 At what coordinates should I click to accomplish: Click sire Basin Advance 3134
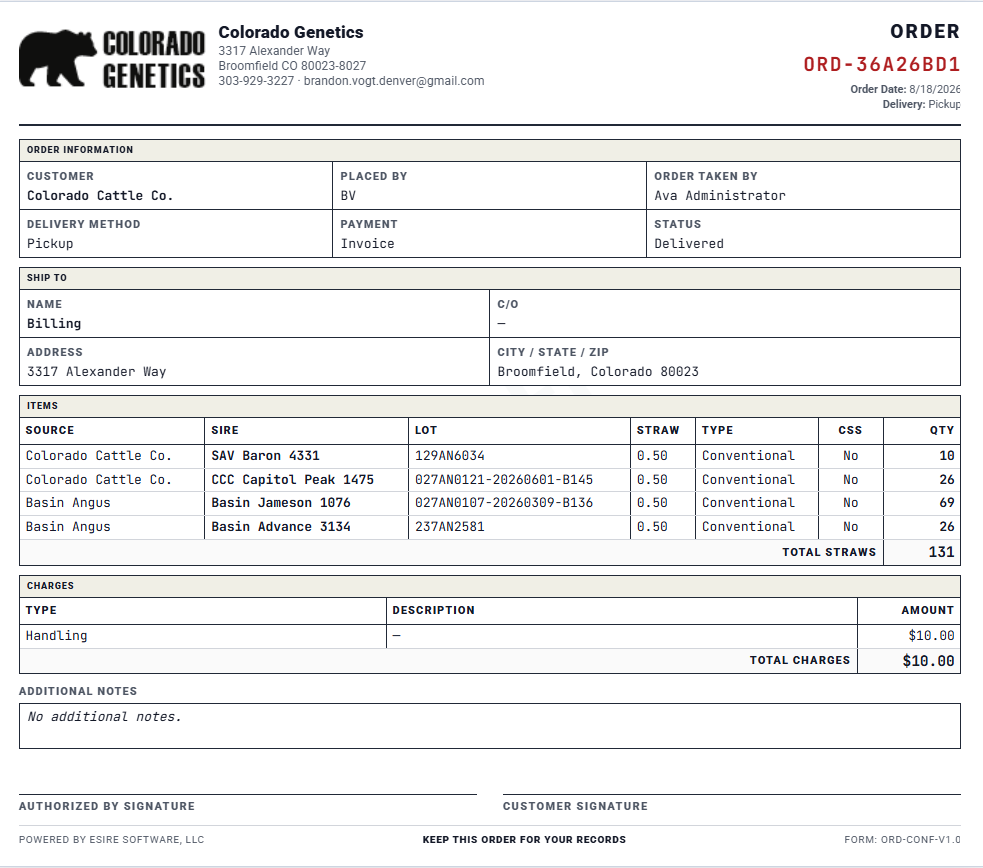tap(281, 526)
